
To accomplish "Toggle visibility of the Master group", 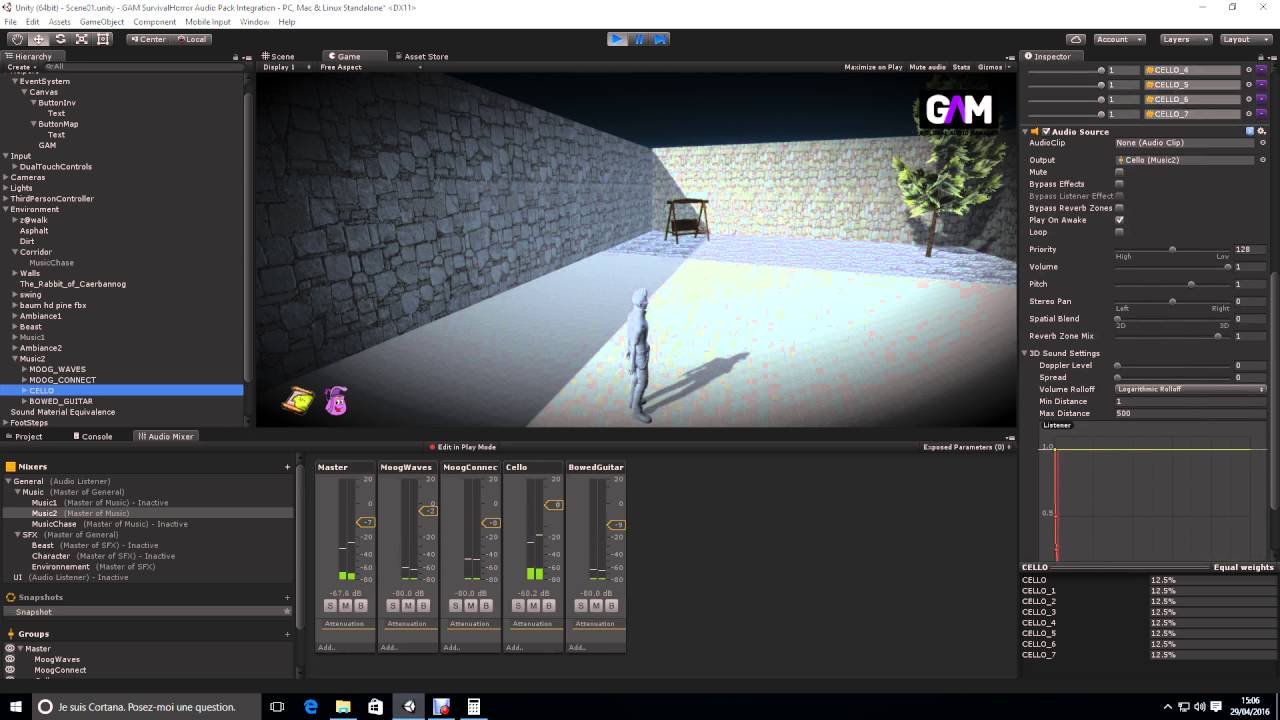I will pos(10,648).
